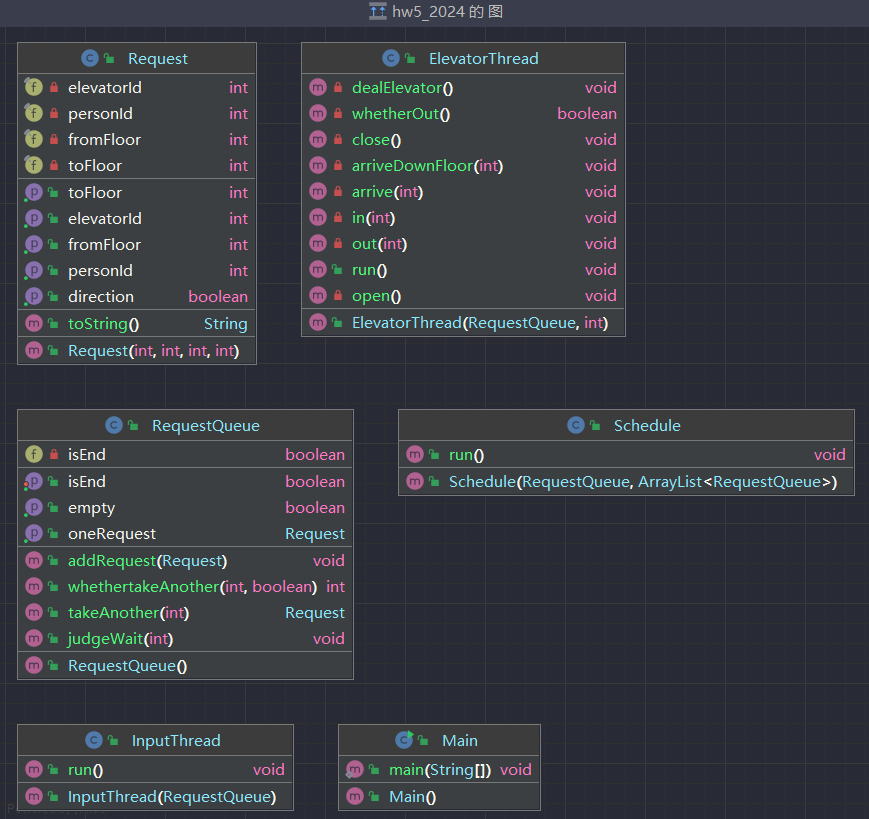Select the direction boolean property row
The image size is (869, 819).
click(x=137, y=296)
